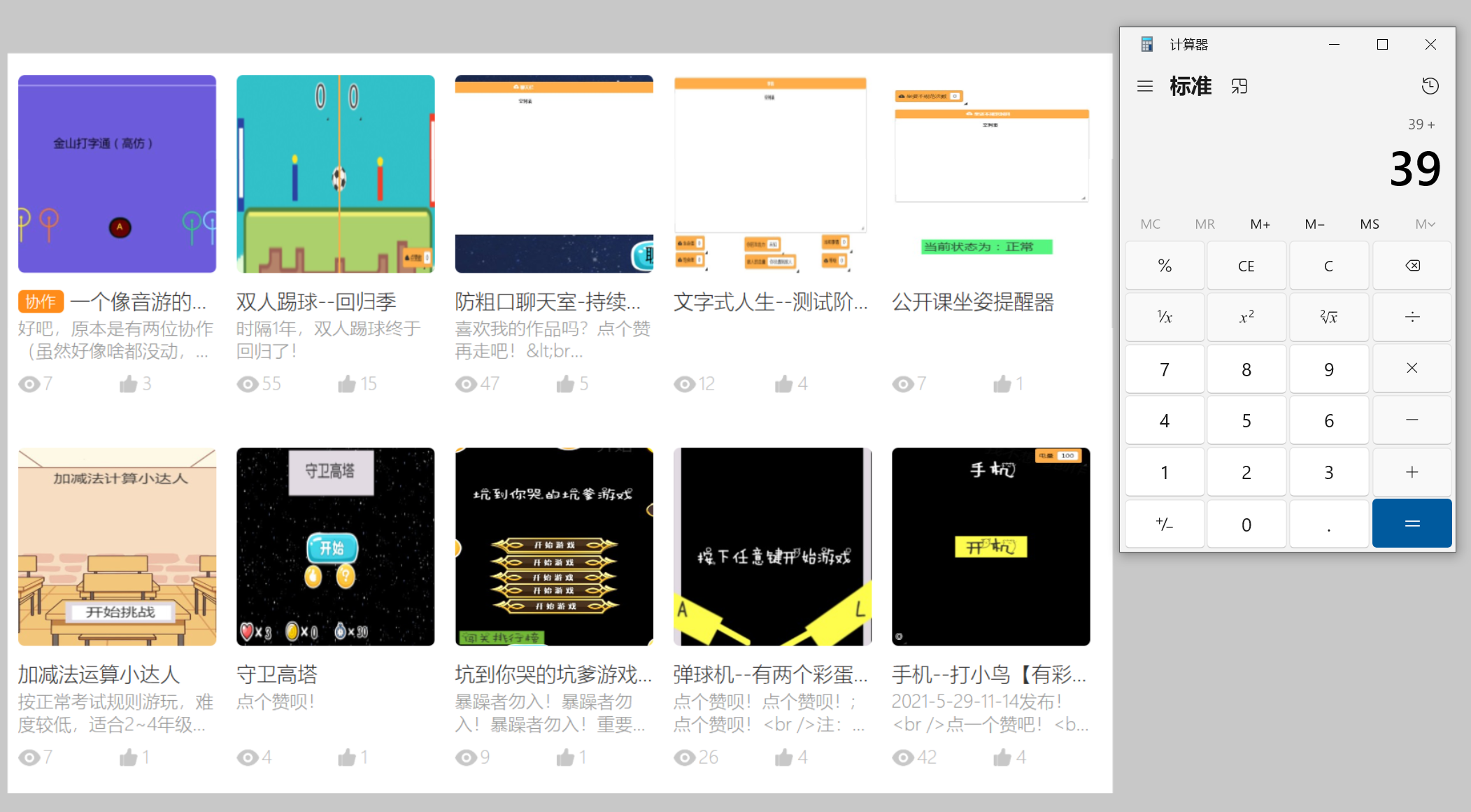Click the MC memory clear button
1471x812 pixels.
click(x=1151, y=225)
